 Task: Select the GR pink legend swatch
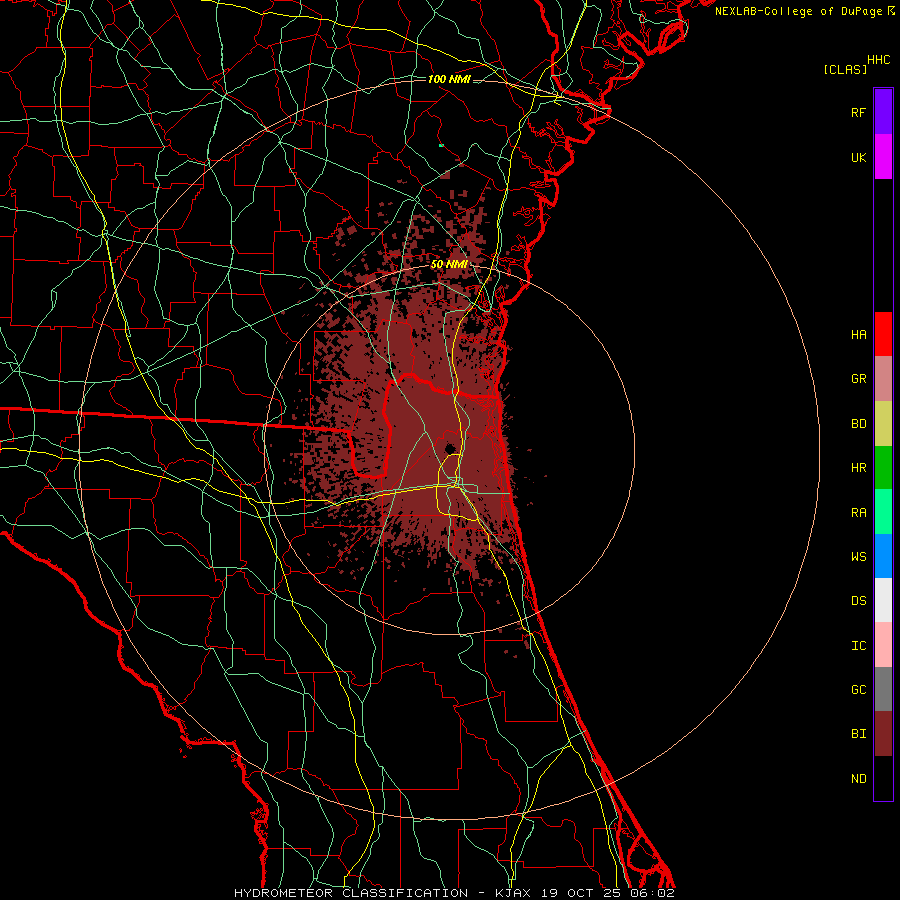pyautogui.click(x=883, y=379)
